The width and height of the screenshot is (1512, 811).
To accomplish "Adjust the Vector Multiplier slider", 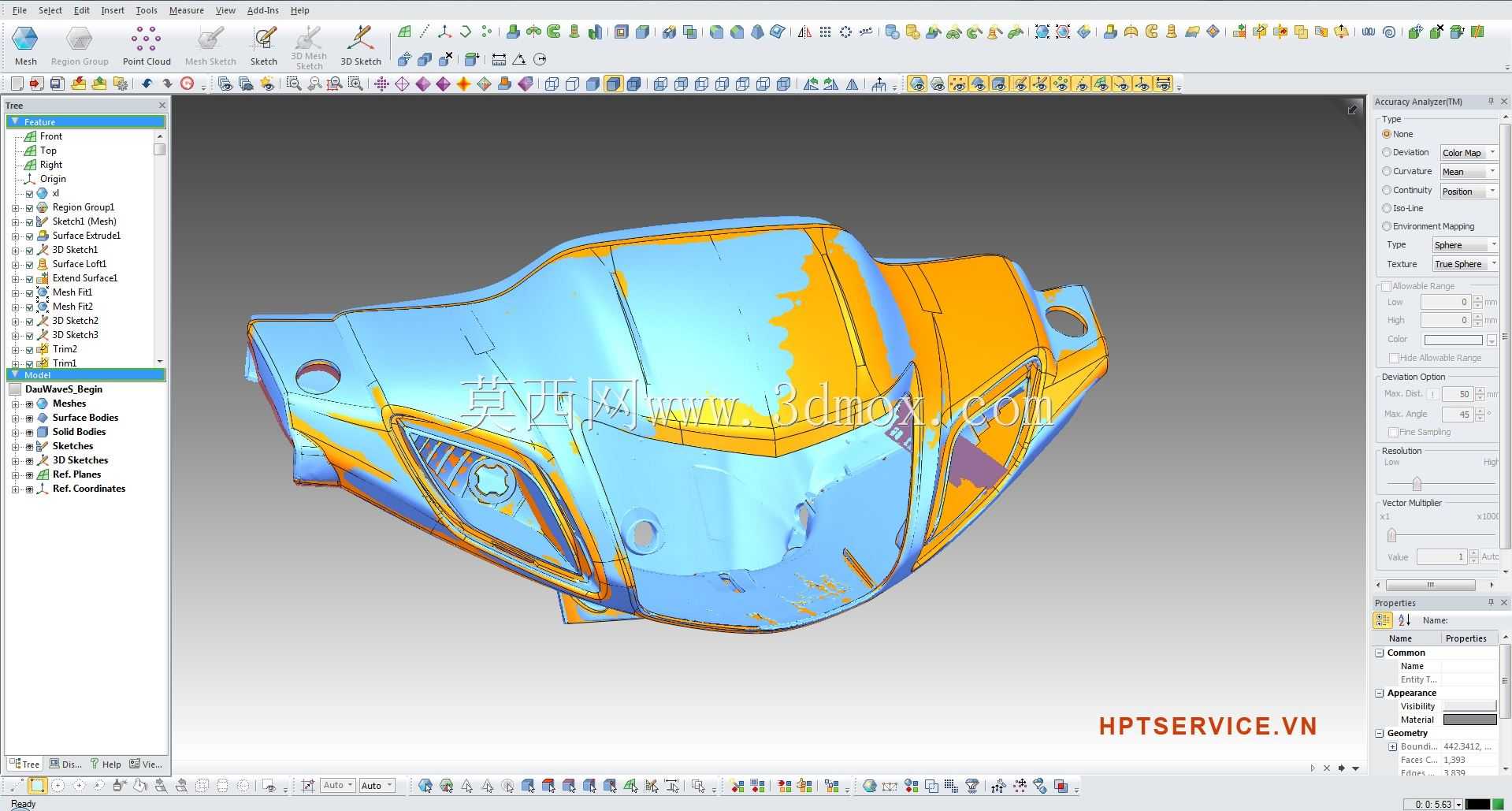I will tap(1392, 535).
